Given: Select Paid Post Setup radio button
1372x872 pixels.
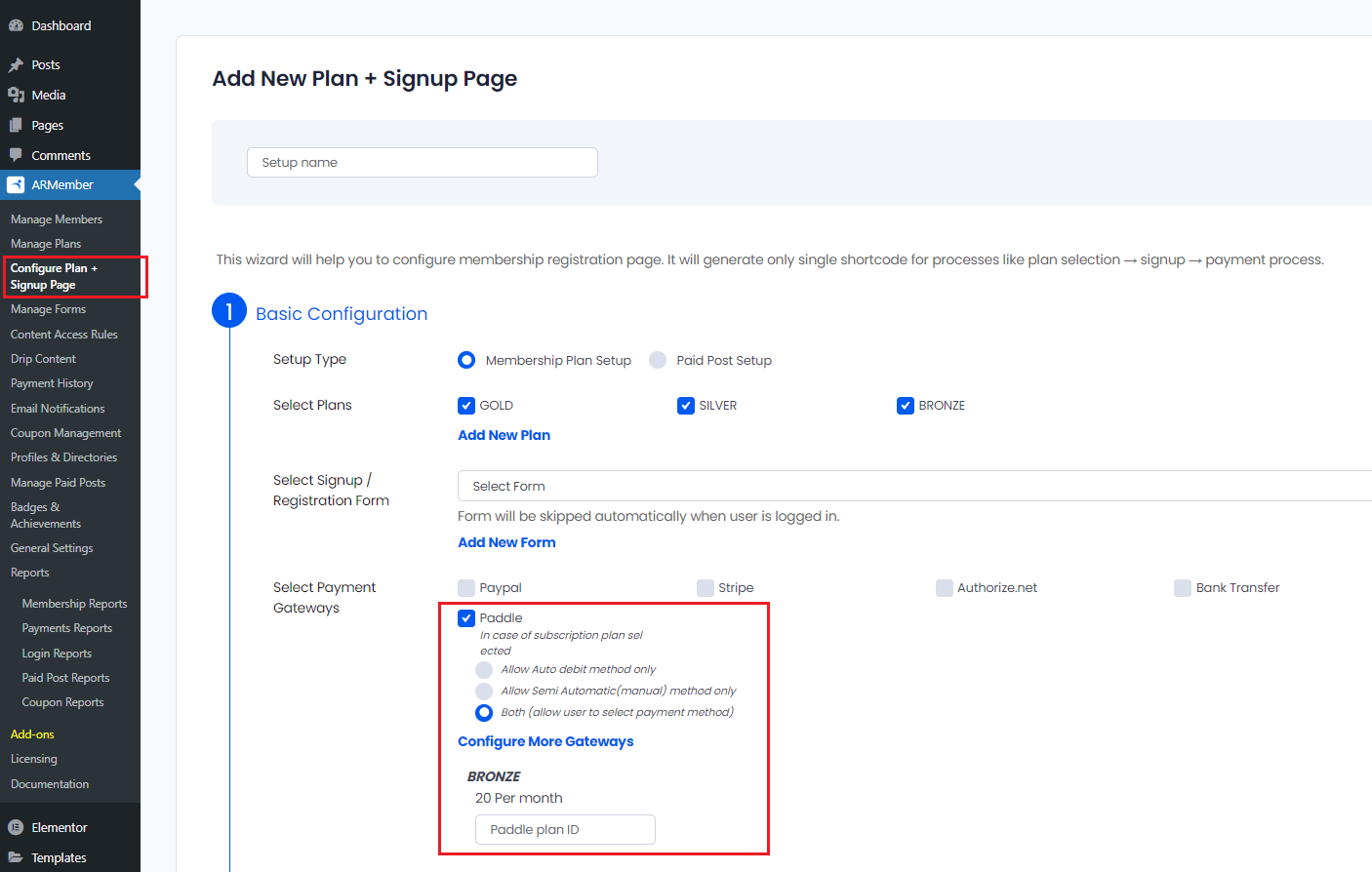Looking at the screenshot, I should pyautogui.click(x=658, y=360).
